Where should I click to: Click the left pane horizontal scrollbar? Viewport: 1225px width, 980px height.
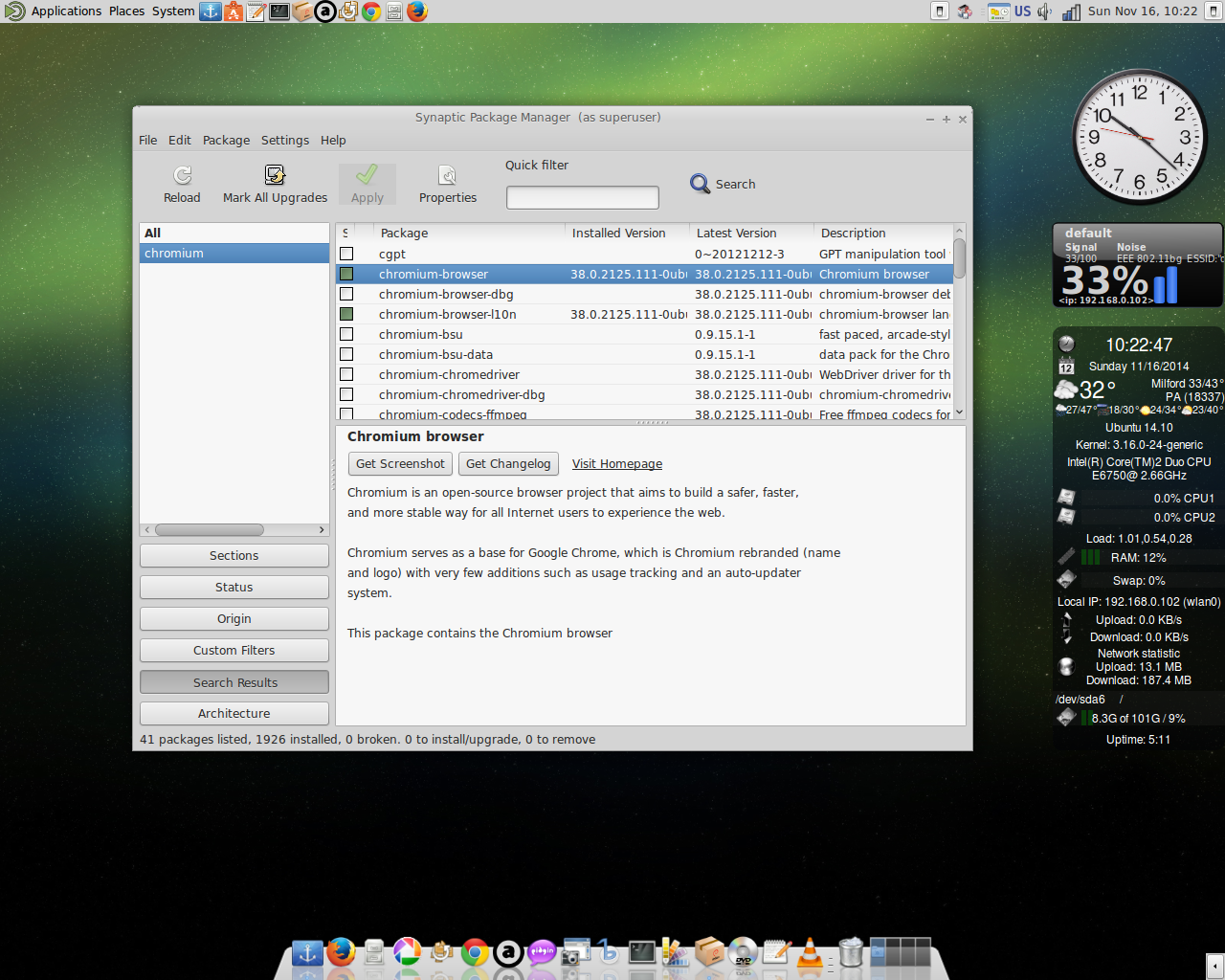pos(209,529)
